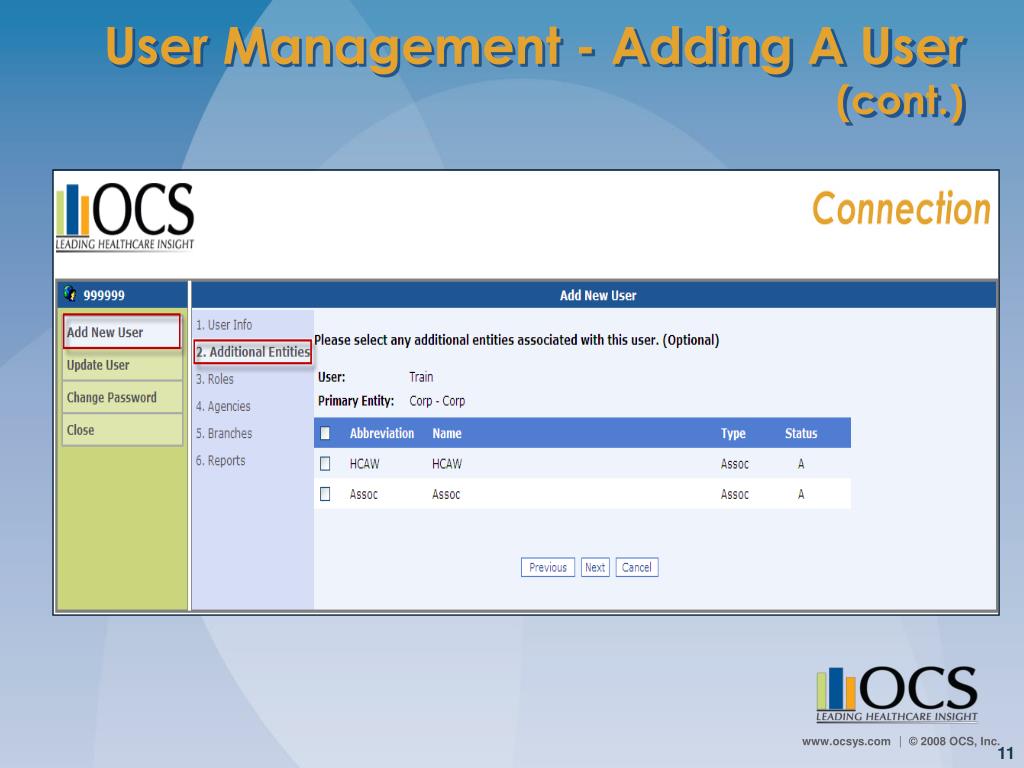Open Add New User in sidebar
Screen dimensions: 1024x768
click(x=121, y=332)
